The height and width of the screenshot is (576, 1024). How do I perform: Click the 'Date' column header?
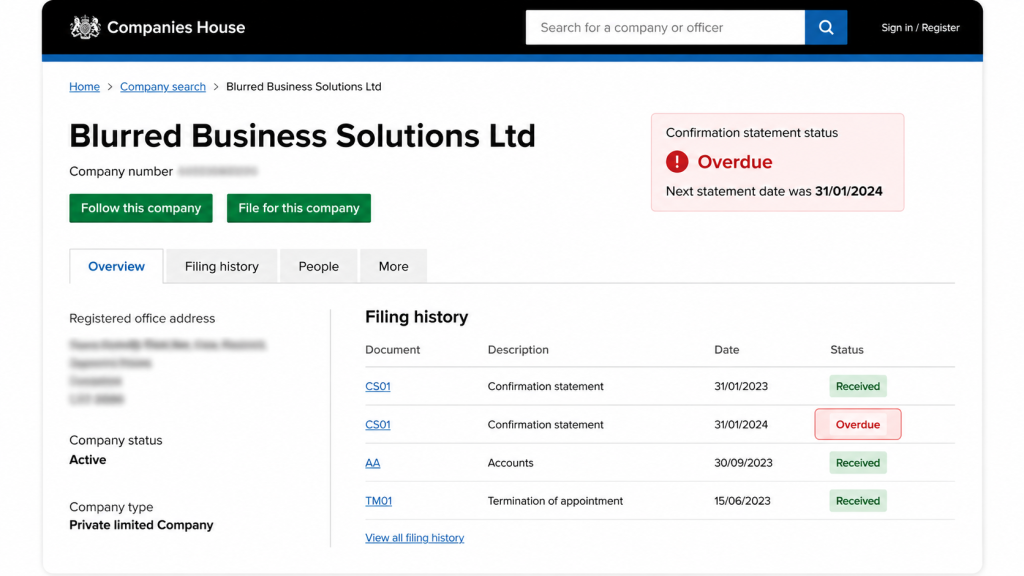pyautogui.click(x=726, y=349)
